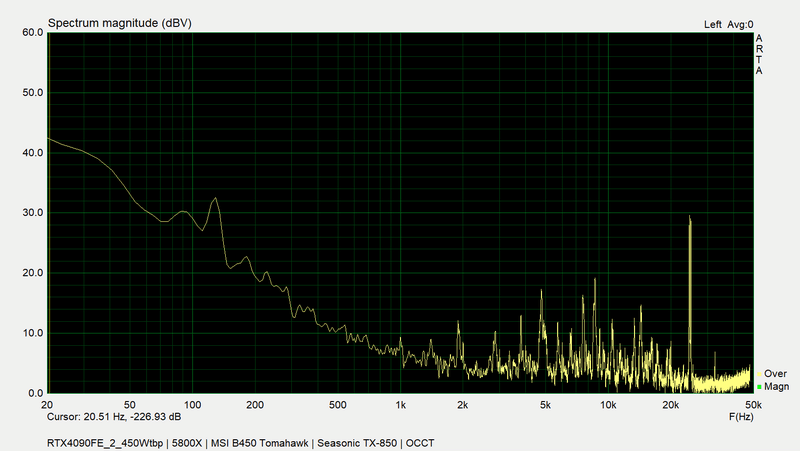Click the 50k frequency axis label
The image size is (800, 451).
pos(753,405)
